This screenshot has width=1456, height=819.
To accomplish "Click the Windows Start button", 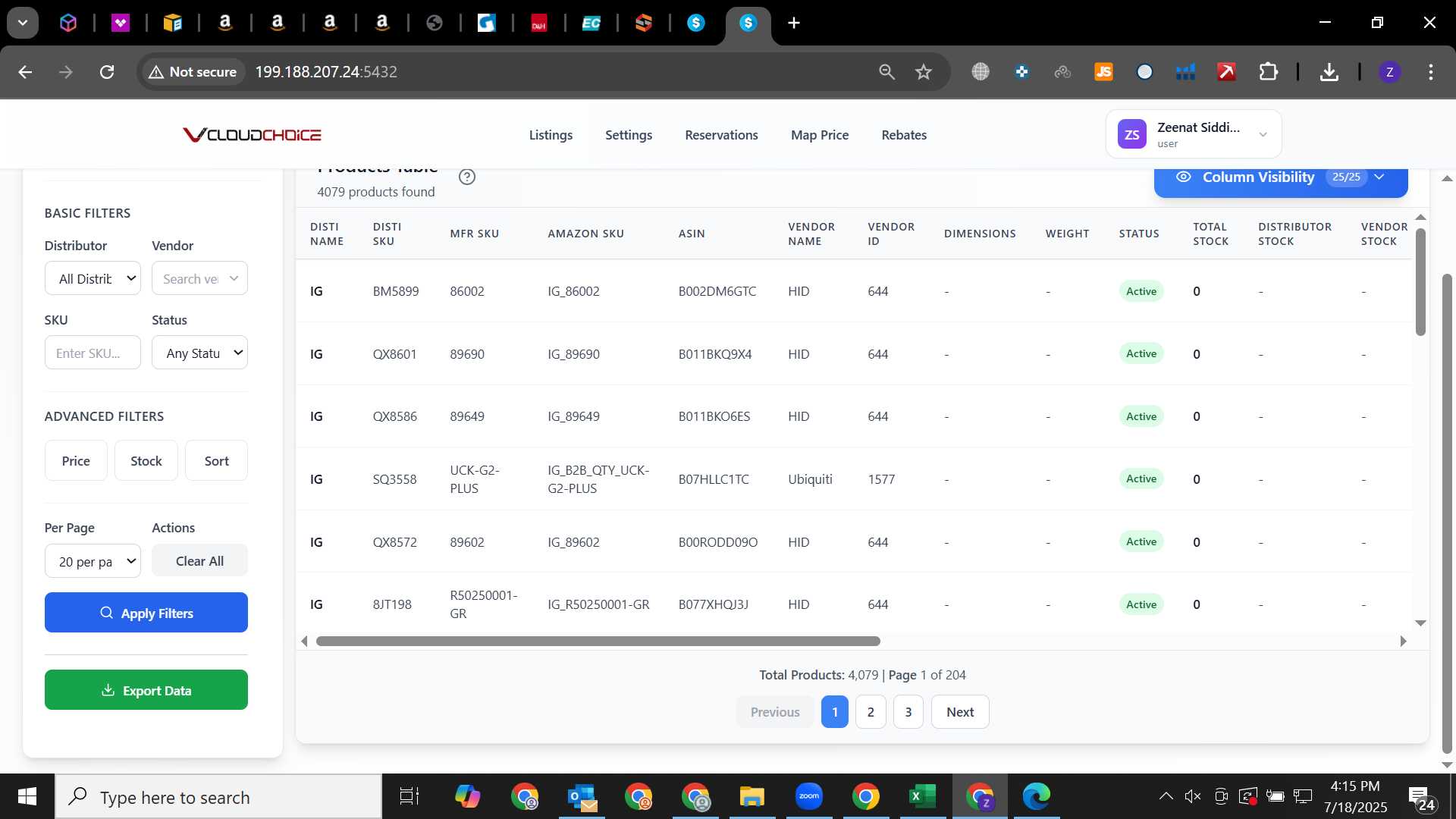I will click(27, 796).
